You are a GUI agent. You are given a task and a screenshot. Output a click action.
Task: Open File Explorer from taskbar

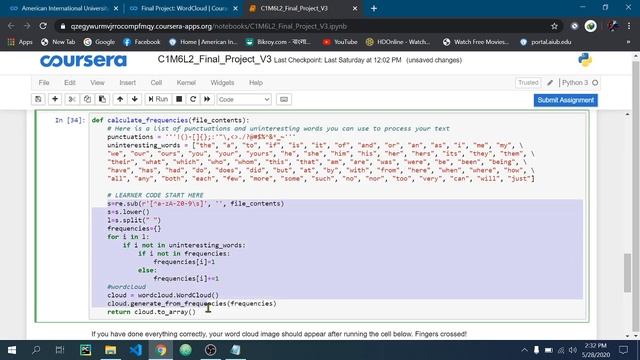point(111,350)
